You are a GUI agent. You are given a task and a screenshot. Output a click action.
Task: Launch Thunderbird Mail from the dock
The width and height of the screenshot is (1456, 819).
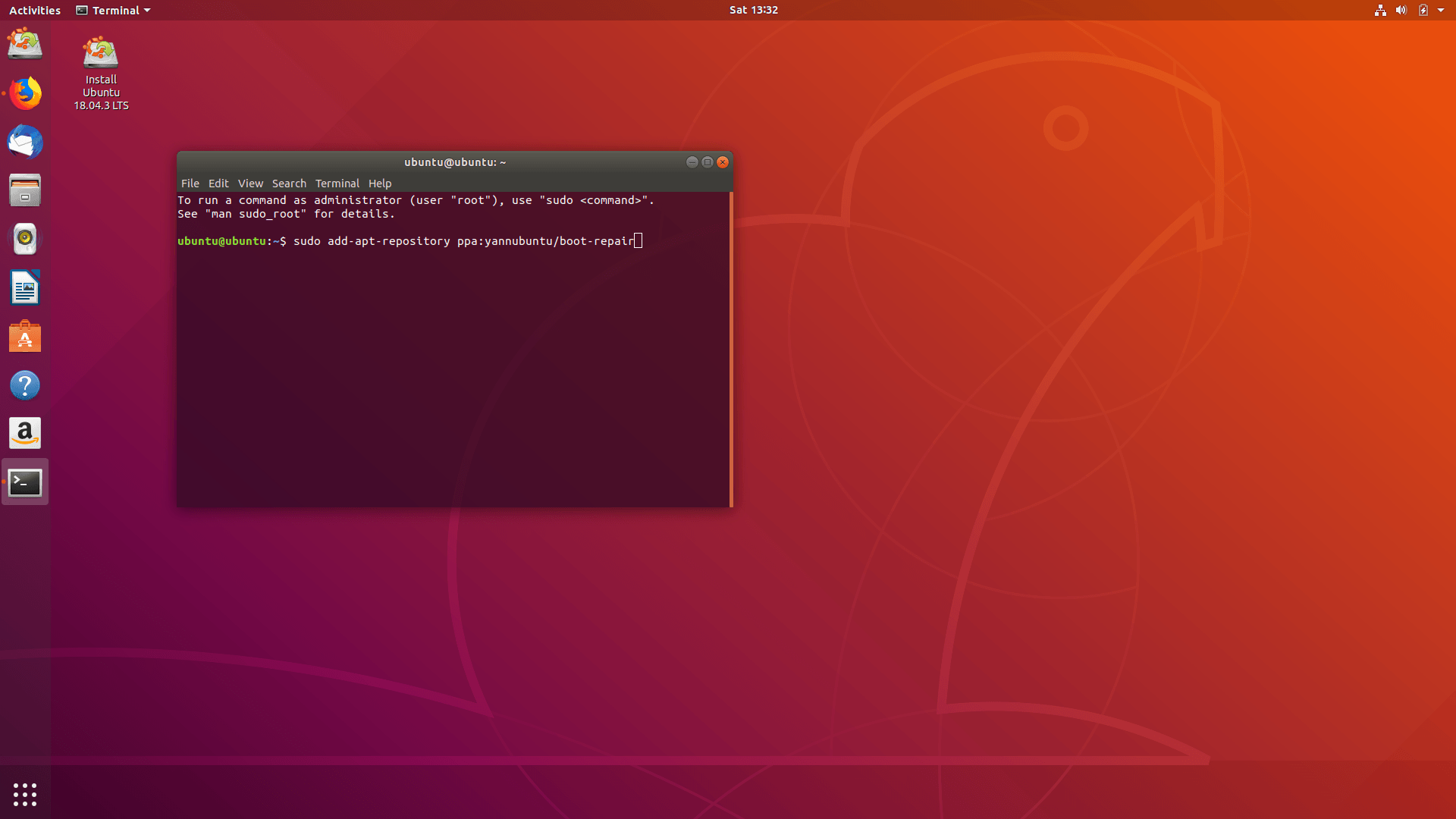coord(25,142)
